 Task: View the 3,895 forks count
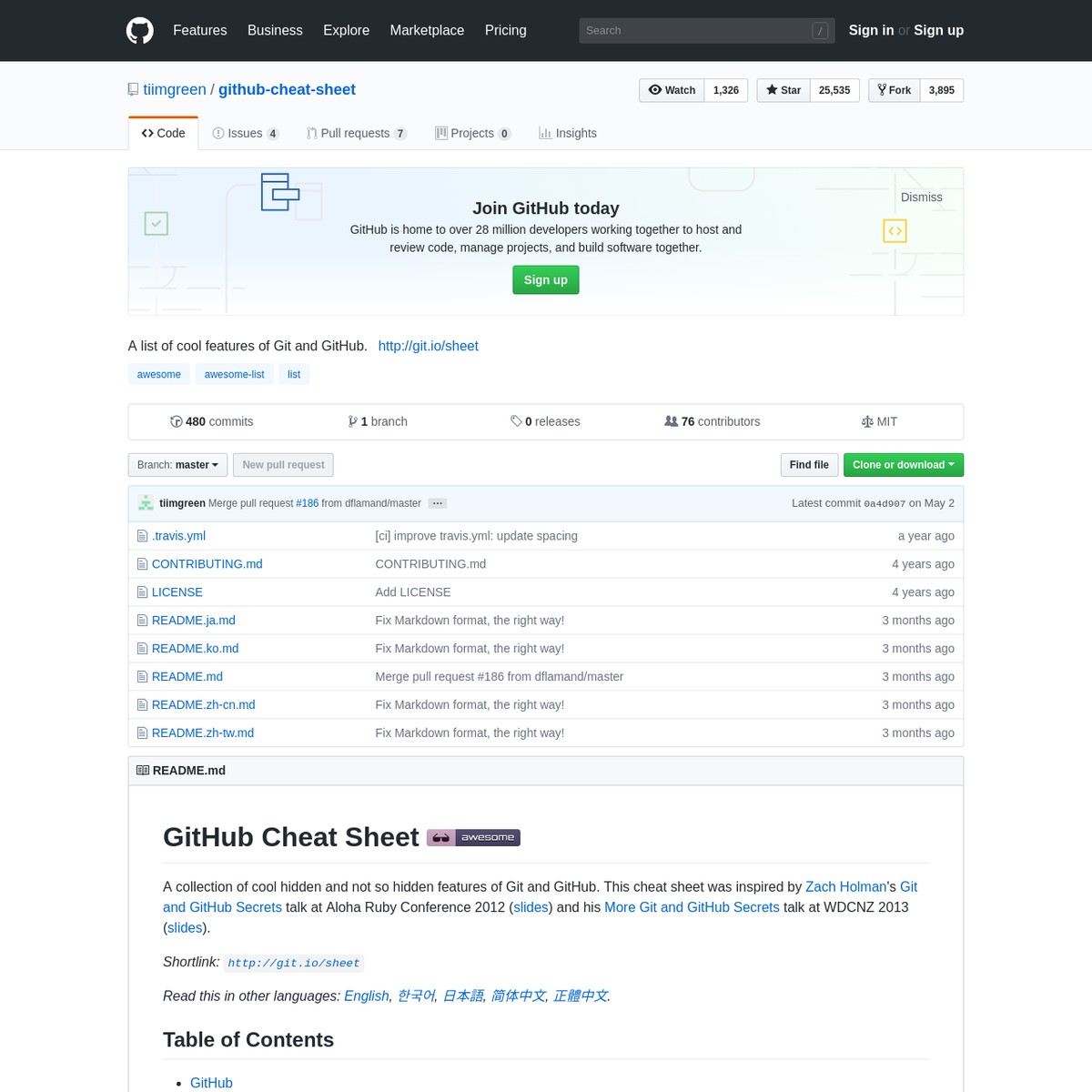942,90
